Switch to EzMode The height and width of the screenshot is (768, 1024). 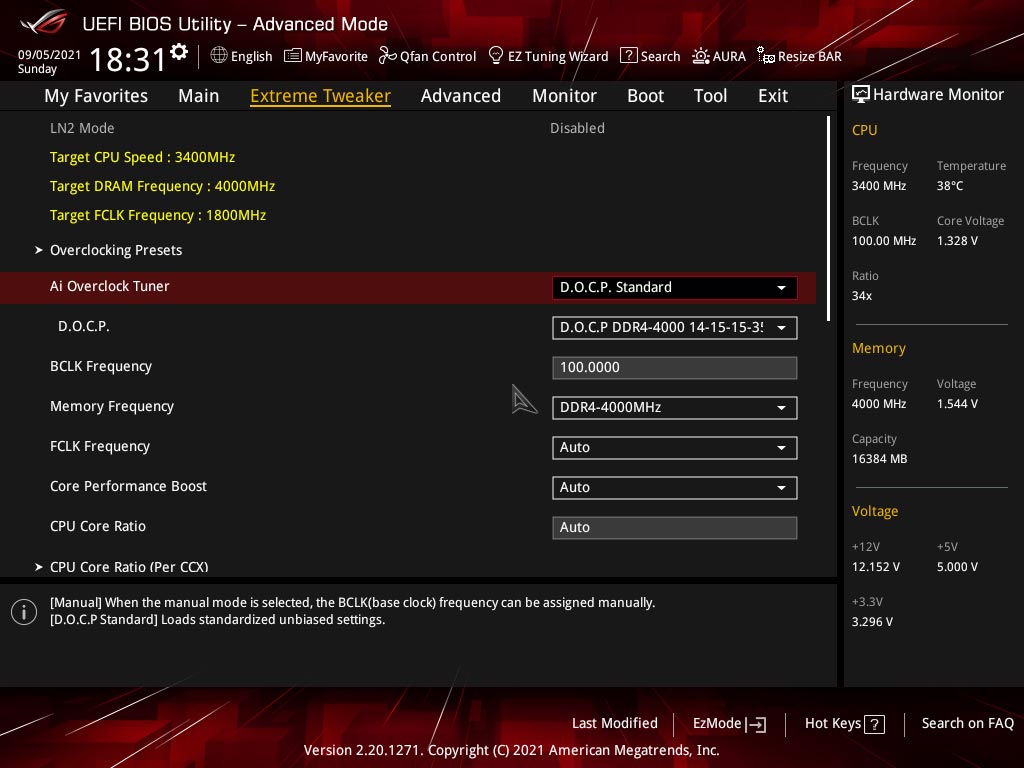click(x=729, y=724)
